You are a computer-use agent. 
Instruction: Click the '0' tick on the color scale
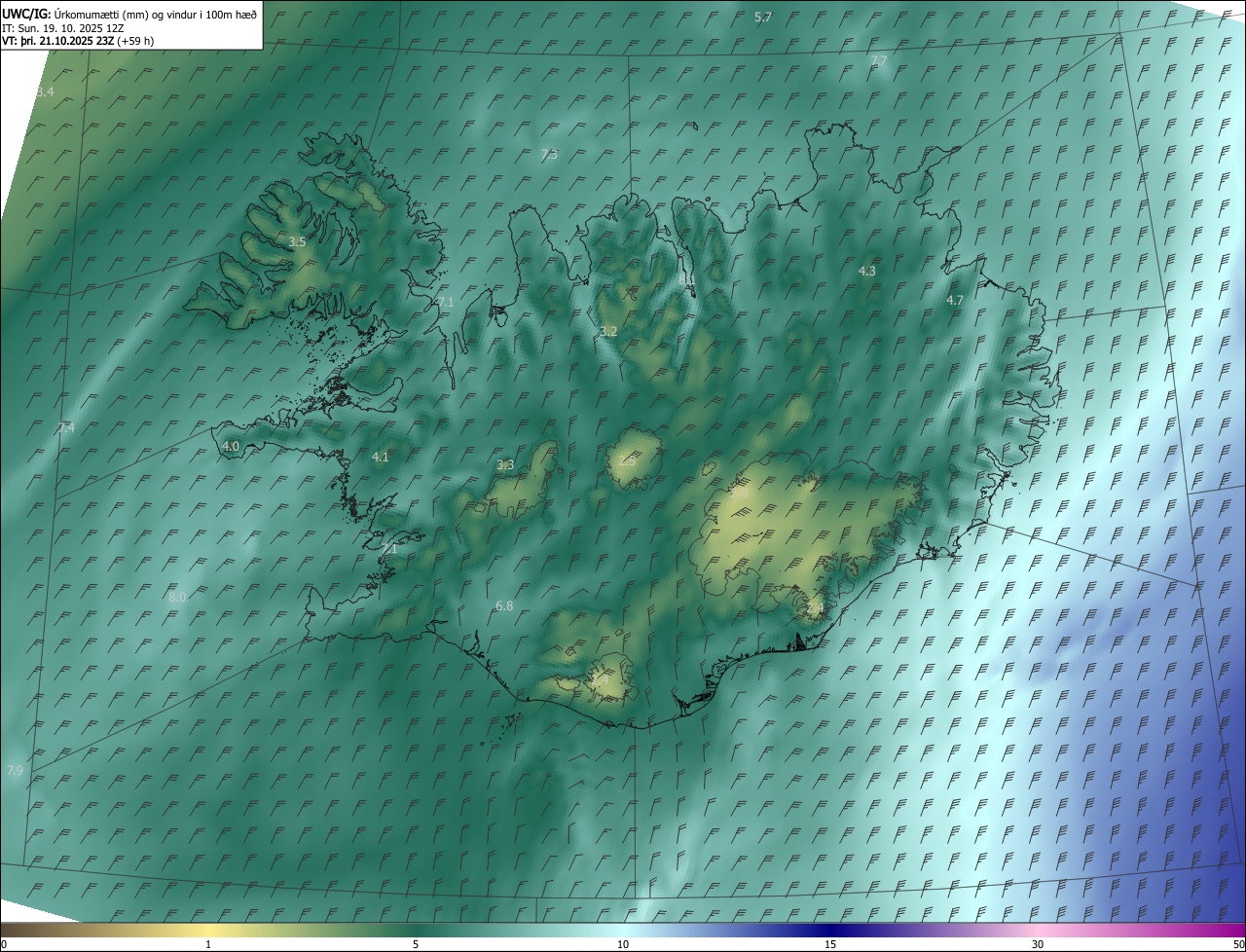click(4, 945)
